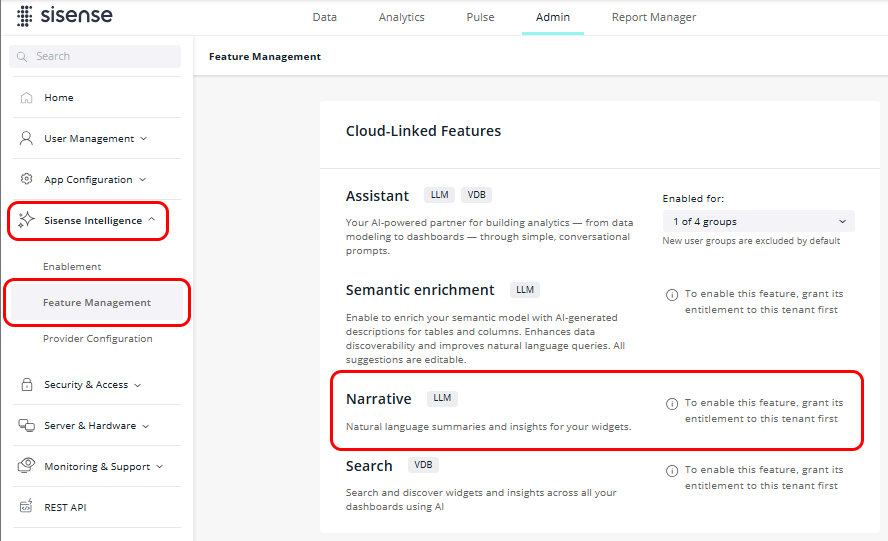Click the Sisense Intelligence sparkle icon

[26, 220]
